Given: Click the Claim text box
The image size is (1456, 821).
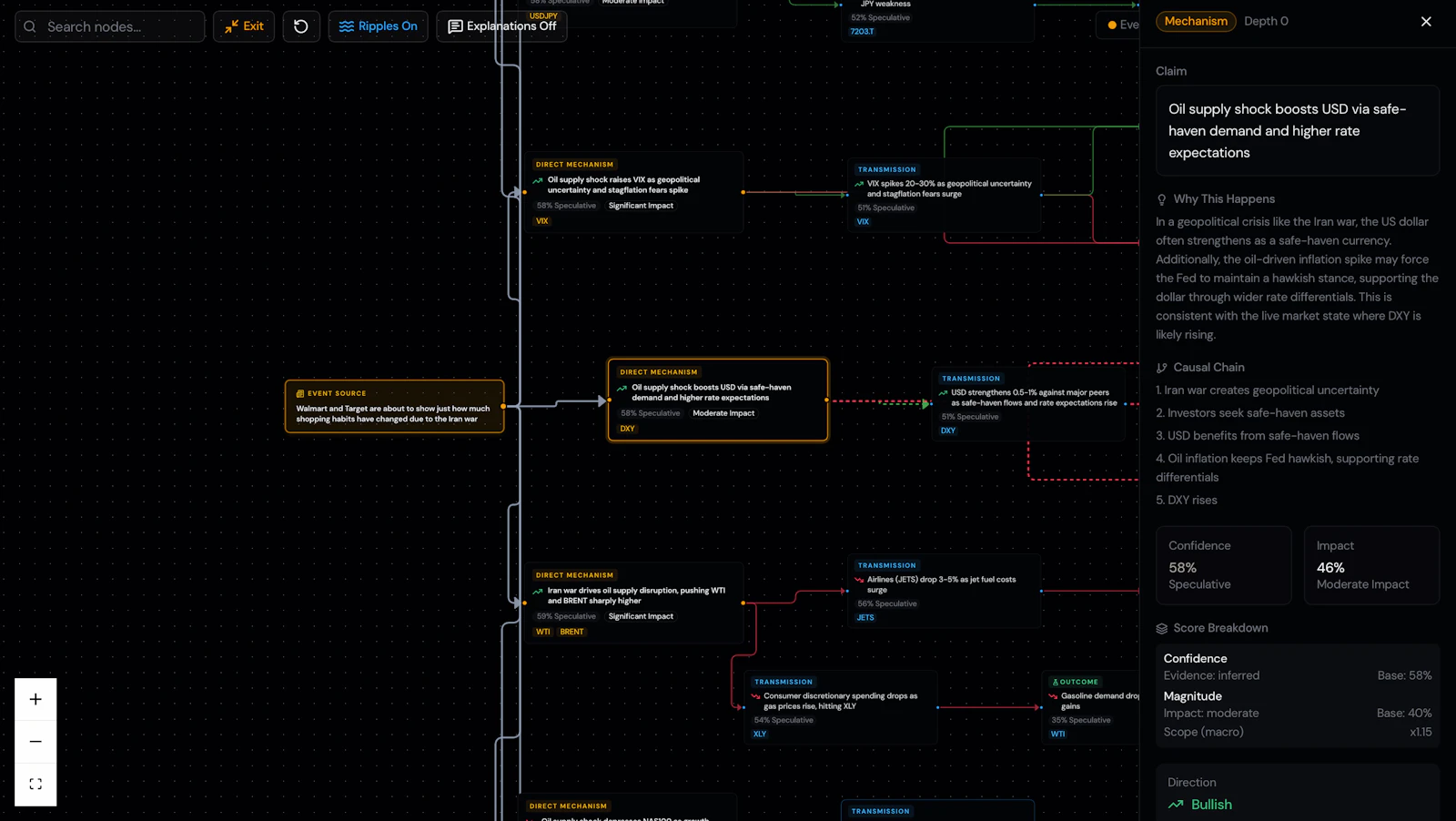Looking at the screenshot, I should coord(1298,130).
